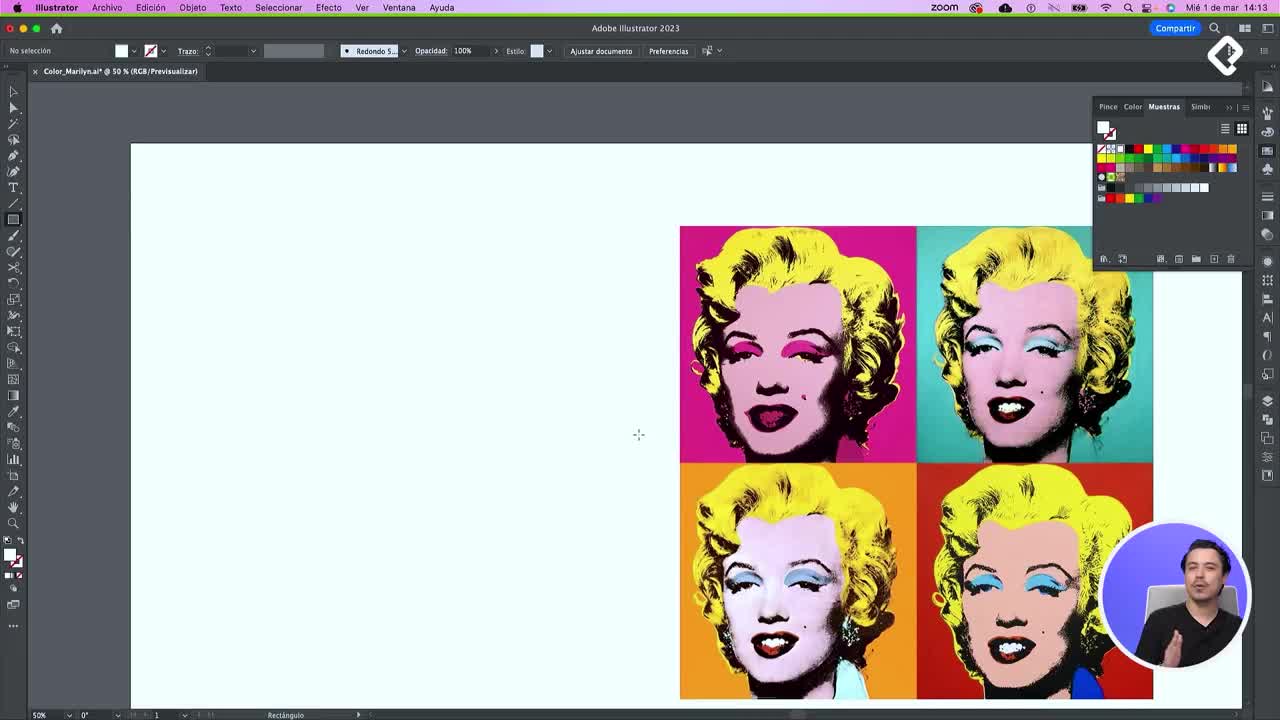The width and height of the screenshot is (1280, 720).
Task: Toggle Mac Control Center in menu bar
Action: coord(1147,8)
